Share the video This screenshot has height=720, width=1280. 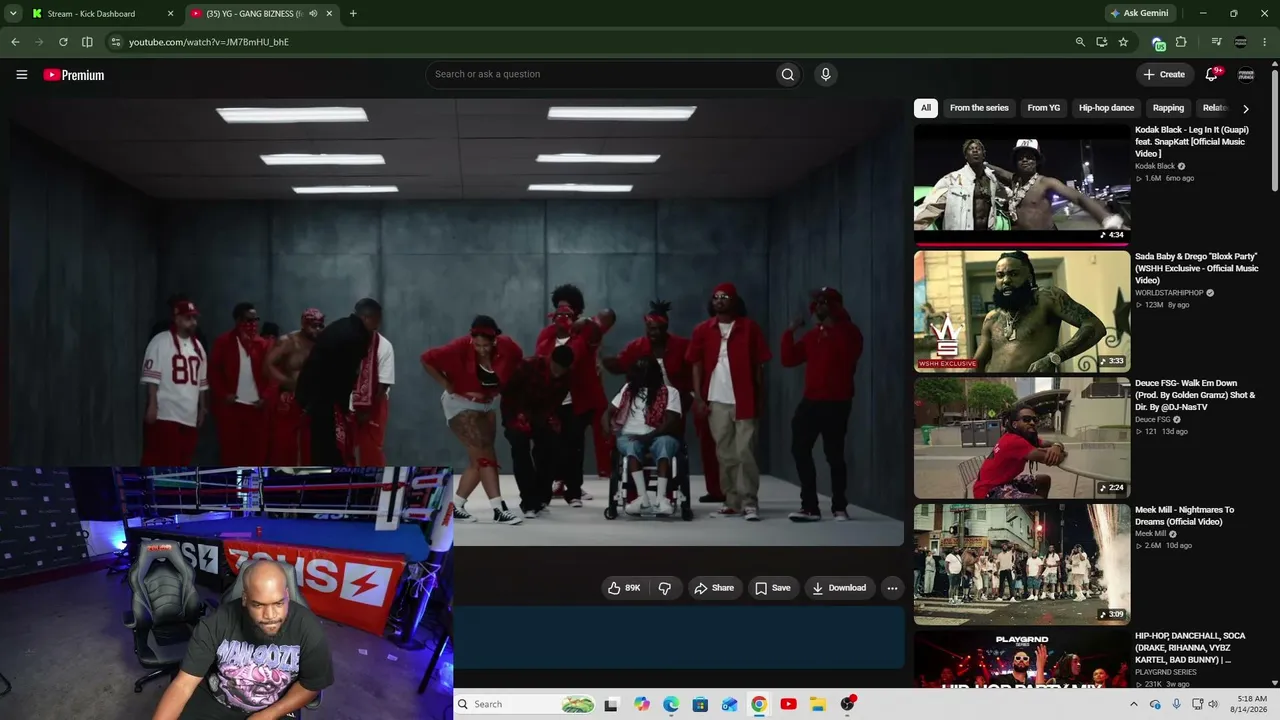pos(714,588)
